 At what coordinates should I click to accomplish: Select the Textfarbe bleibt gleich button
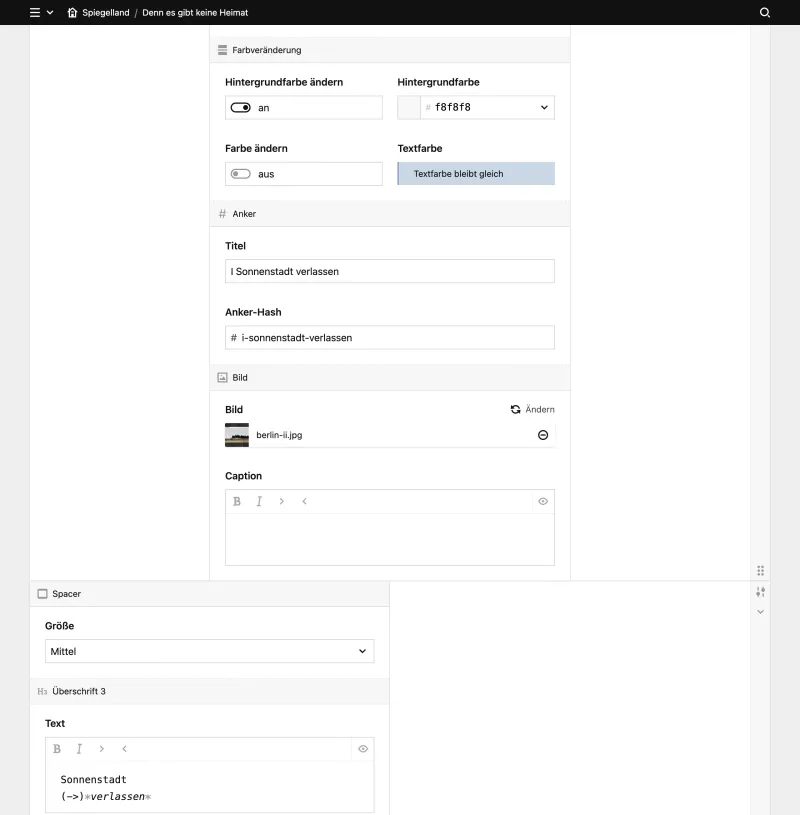pos(476,173)
